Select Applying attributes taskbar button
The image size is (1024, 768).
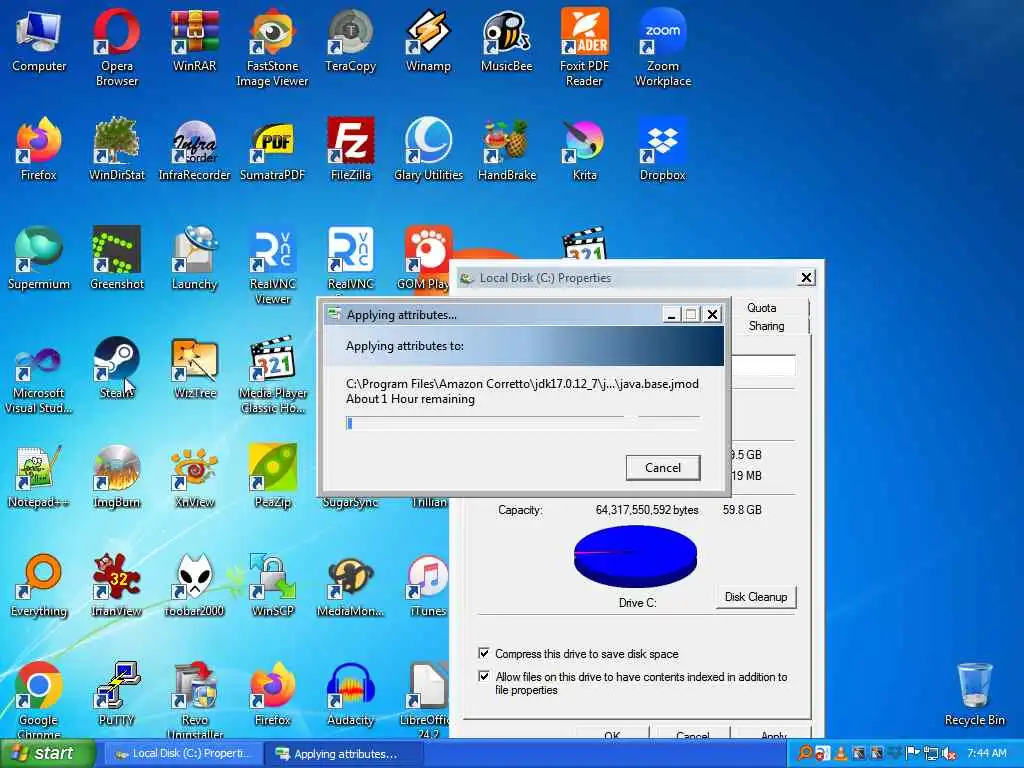tap(344, 754)
